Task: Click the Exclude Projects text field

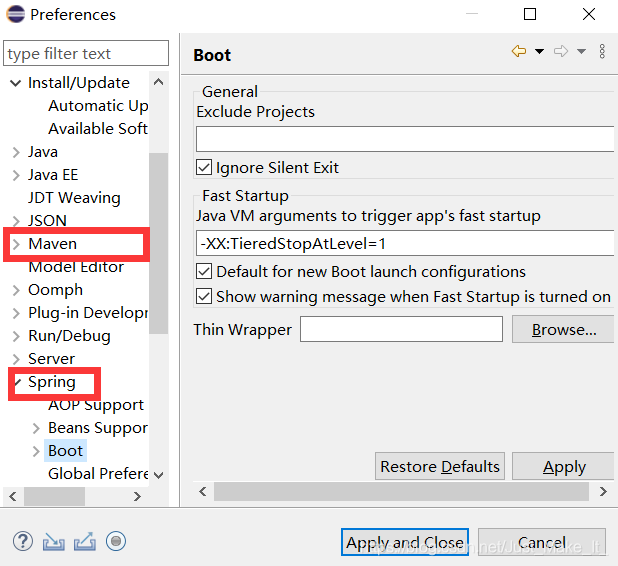Action: (x=405, y=139)
